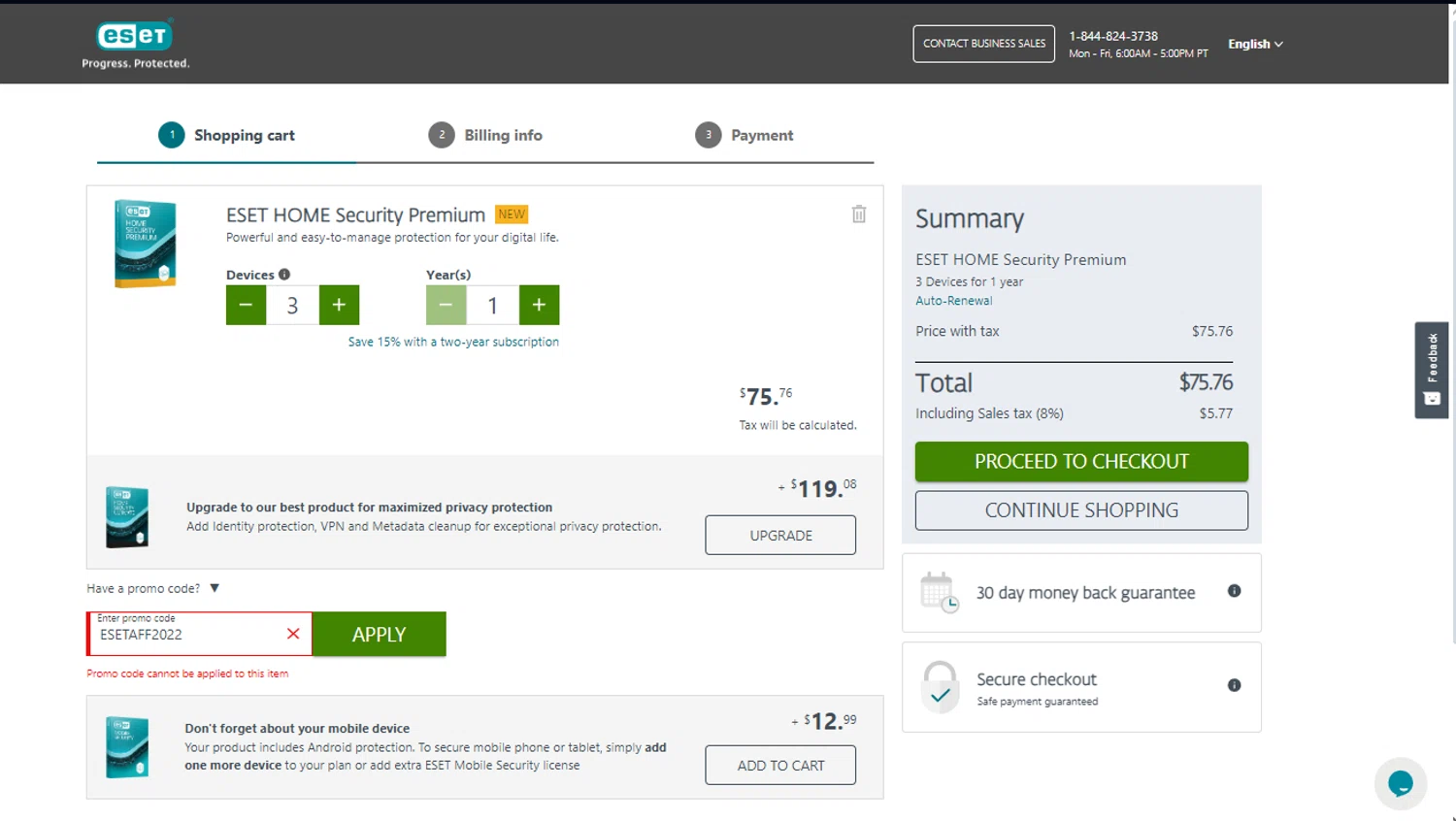Click the devices quantity field showing 3
The height and width of the screenshot is (821, 1456).
coord(292,306)
